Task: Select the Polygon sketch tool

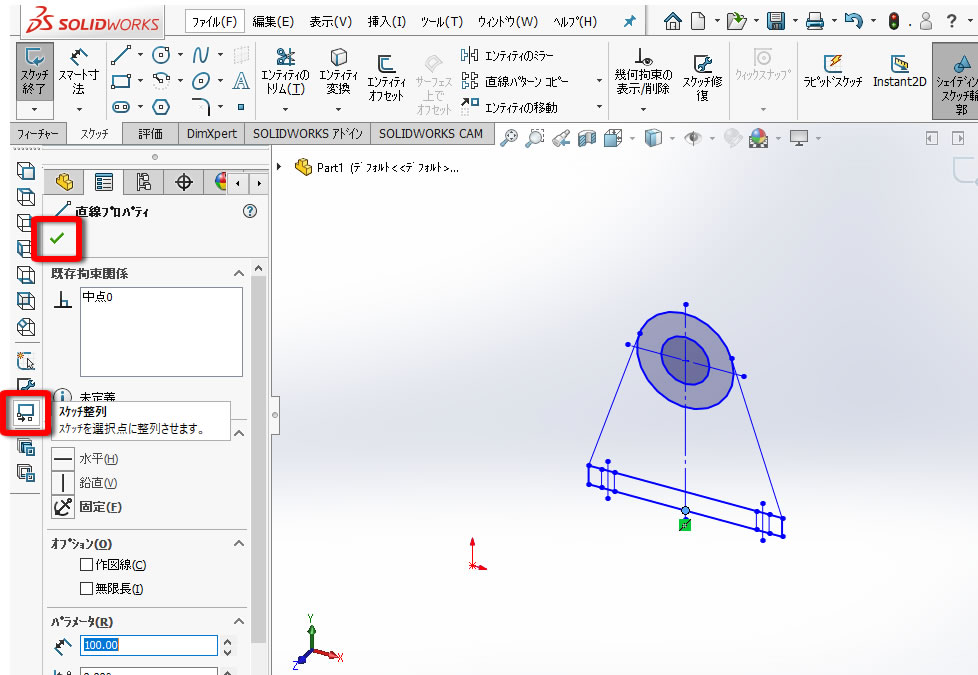Action: coord(161,107)
